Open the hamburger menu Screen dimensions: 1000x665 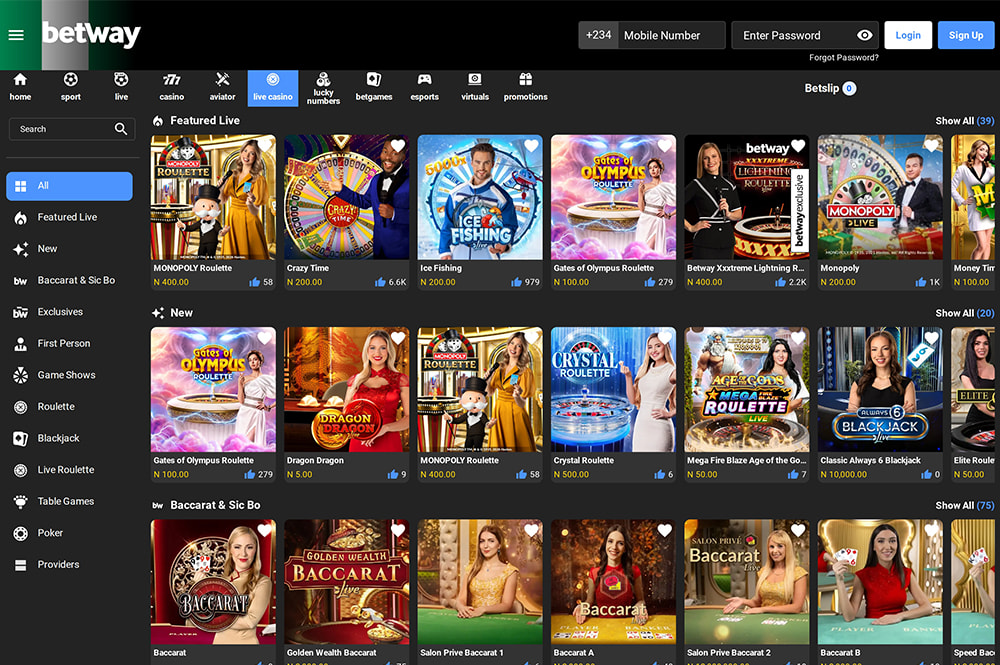[x=16, y=35]
